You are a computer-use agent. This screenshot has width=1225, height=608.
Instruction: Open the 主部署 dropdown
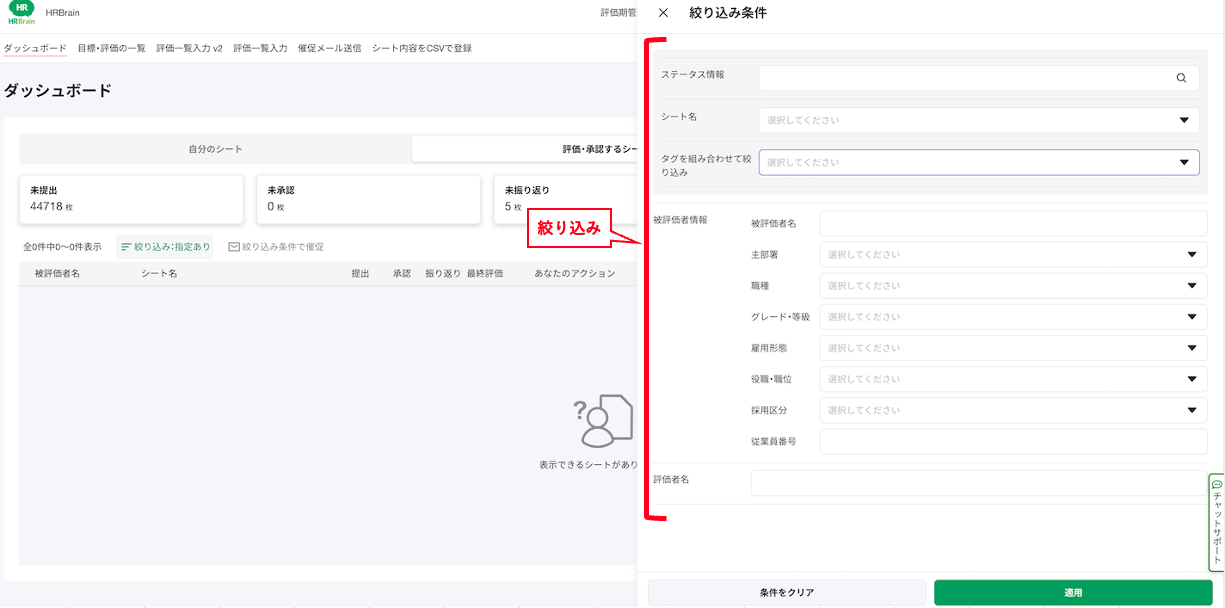[1012, 255]
